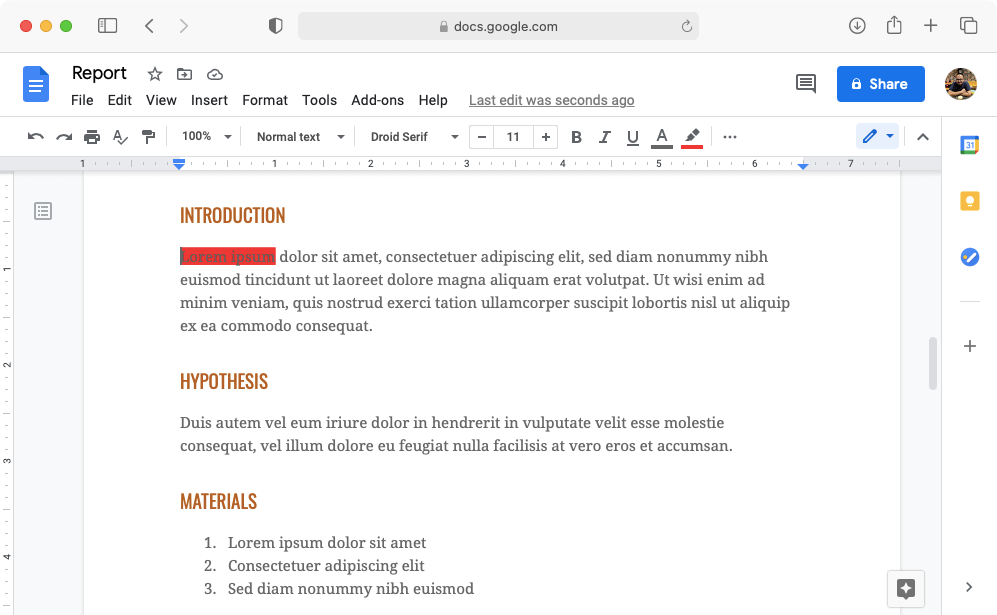Image resolution: width=997 pixels, height=615 pixels.
Task: Open the Add-ons menu
Action: [x=378, y=100]
